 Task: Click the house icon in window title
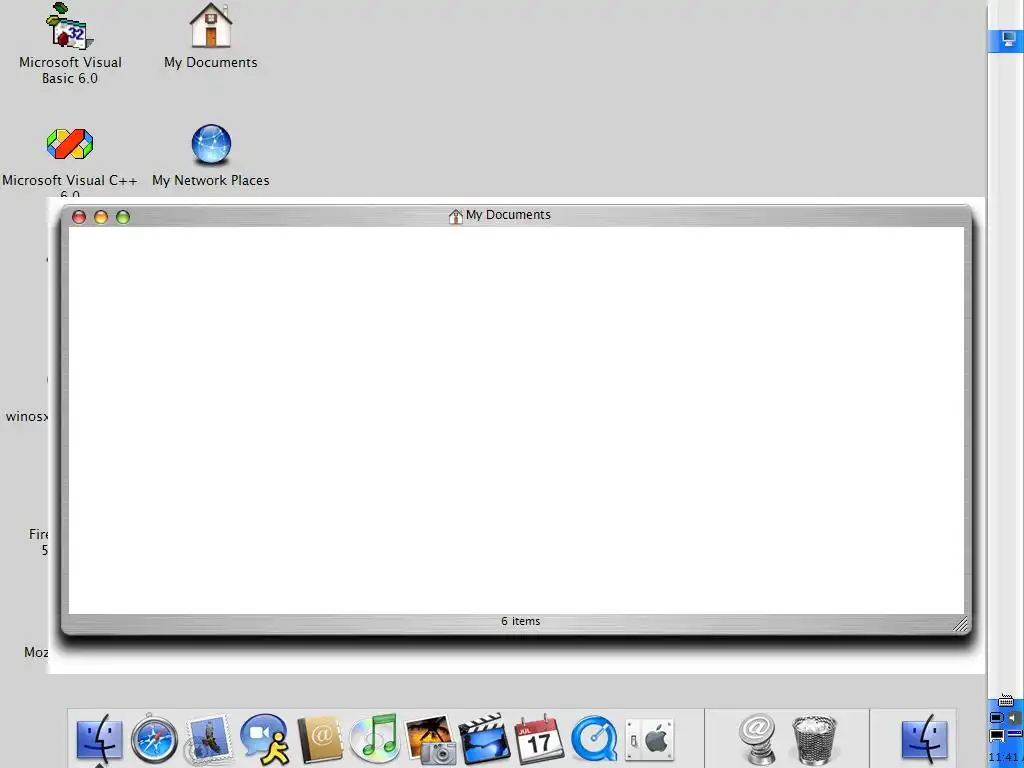(x=456, y=216)
